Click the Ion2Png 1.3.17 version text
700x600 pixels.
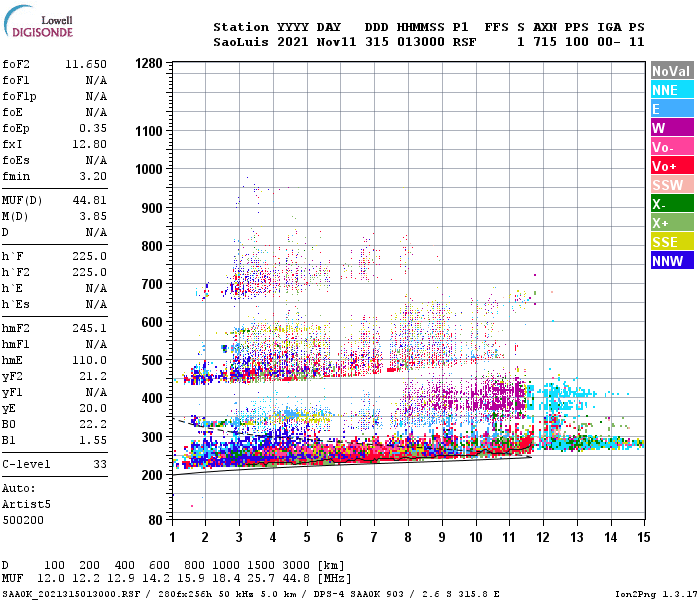656,594
